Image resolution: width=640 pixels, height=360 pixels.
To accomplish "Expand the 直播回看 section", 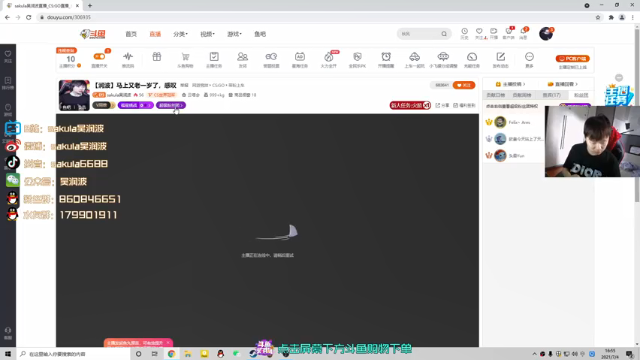I will [562, 84].
